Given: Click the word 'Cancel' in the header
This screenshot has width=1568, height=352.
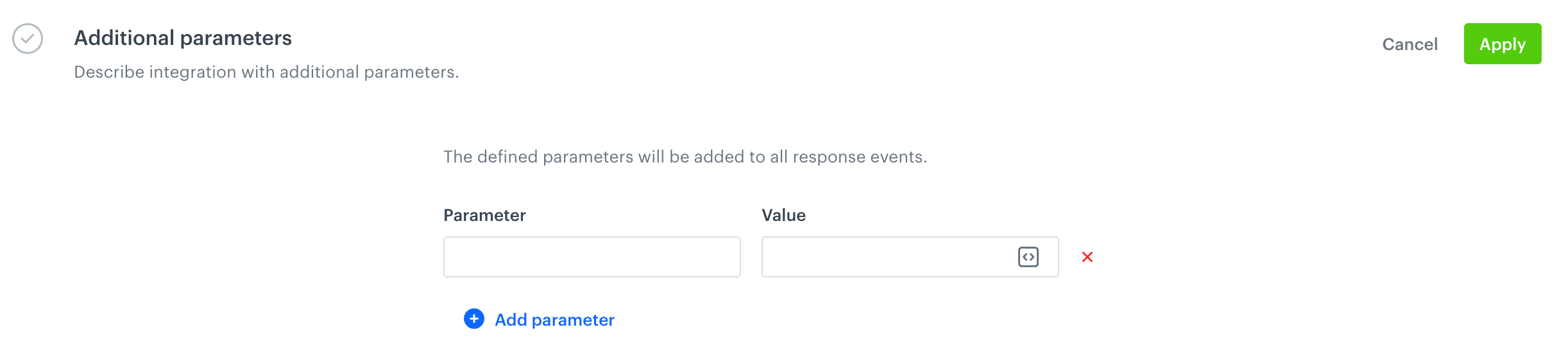Looking at the screenshot, I should [x=1410, y=44].
